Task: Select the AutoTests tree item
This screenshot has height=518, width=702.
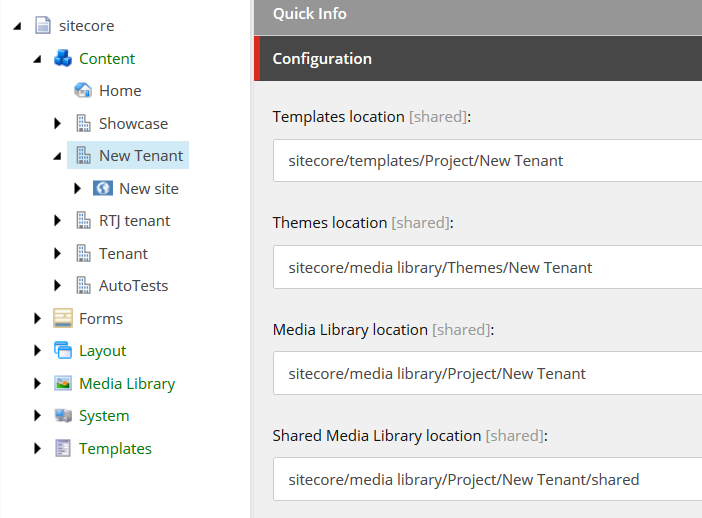Action: (133, 286)
